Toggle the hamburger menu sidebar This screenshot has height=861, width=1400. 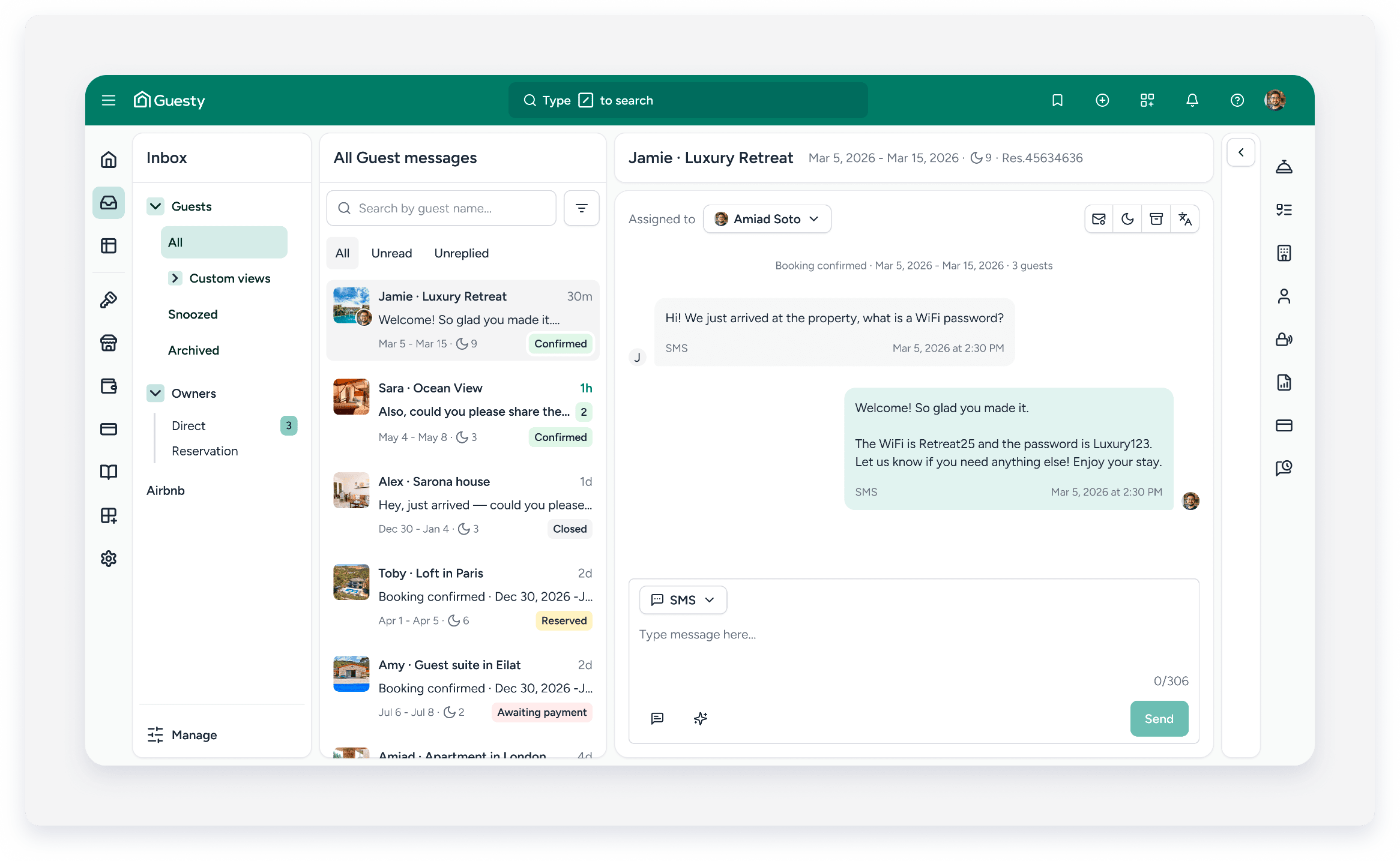coord(109,100)
